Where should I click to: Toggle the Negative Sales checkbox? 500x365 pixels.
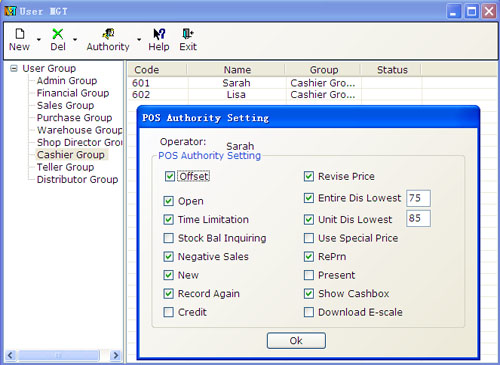(x=169, y=257)
